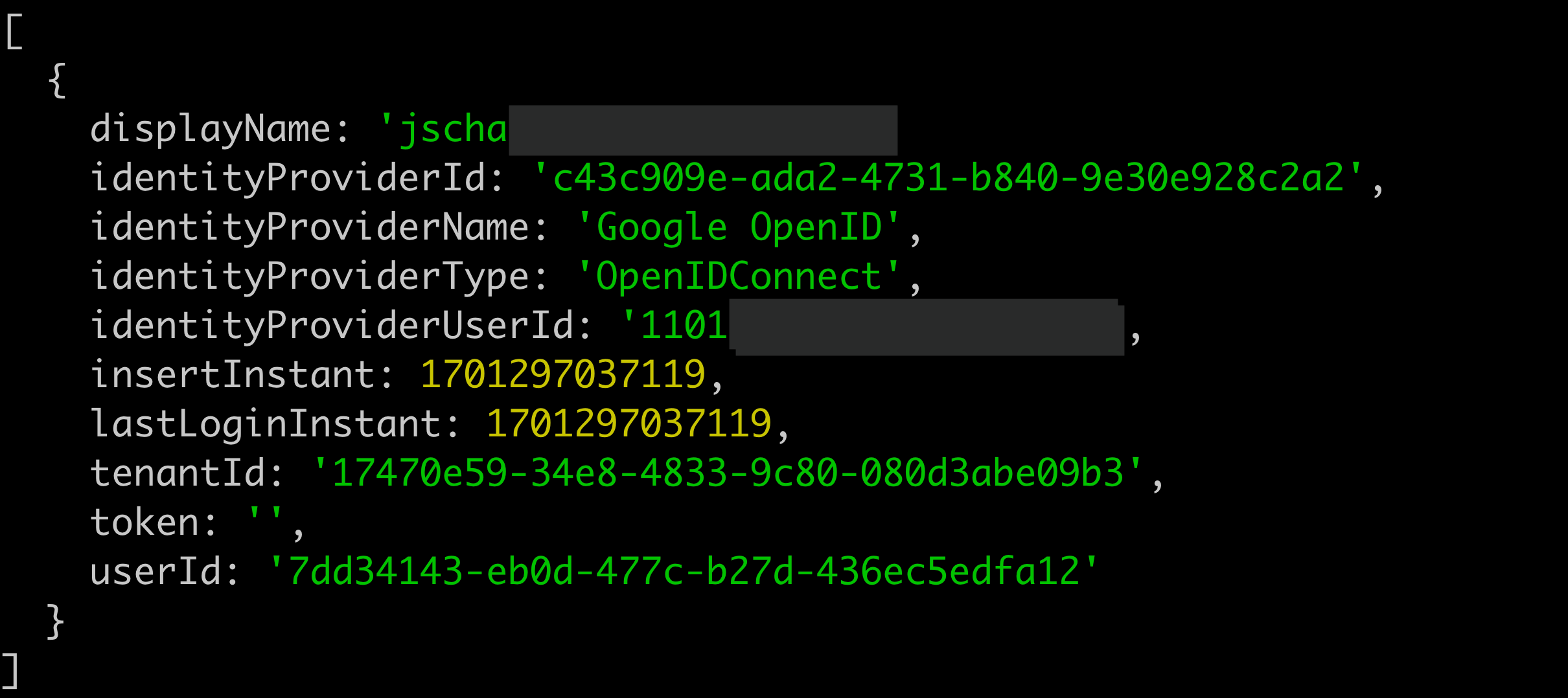The height and width of the screenshot is (698, 1568).
Task: Click the 'OpenIDConnect' string value
Action: pyautogui.click(x=739, y=276)
